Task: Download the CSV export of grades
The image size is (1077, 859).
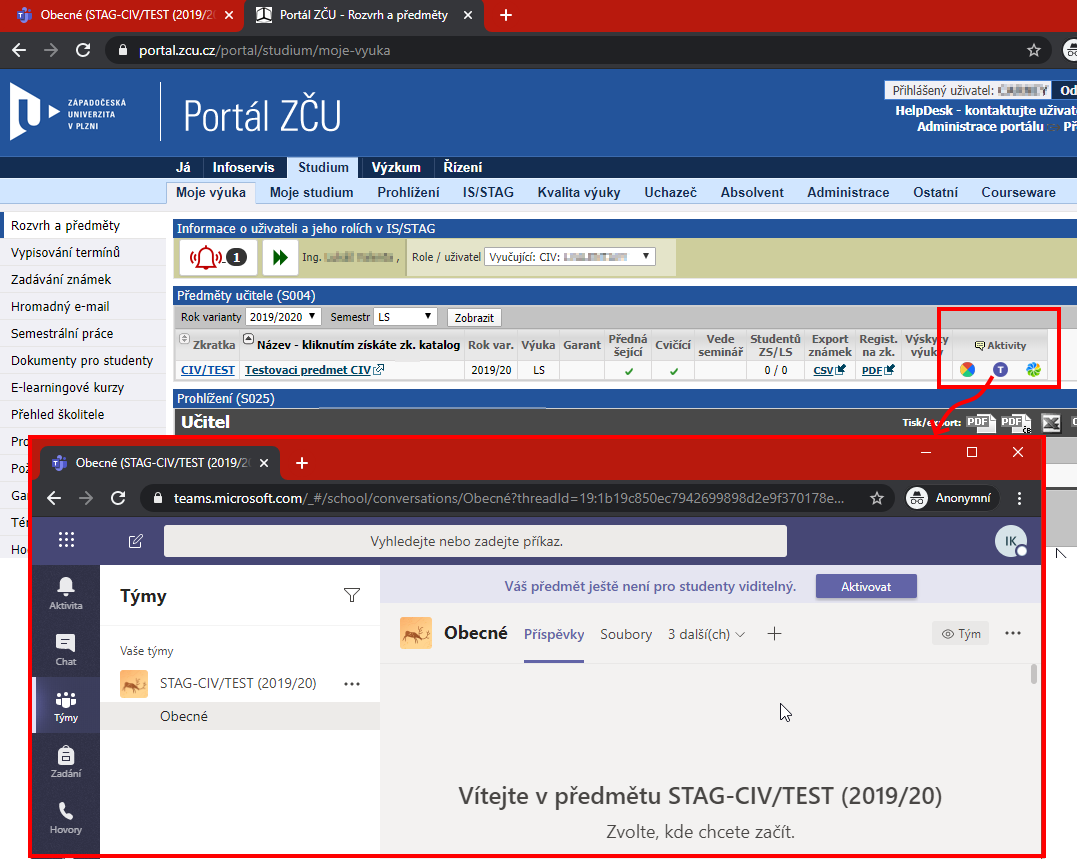Action: click(829, 370)
